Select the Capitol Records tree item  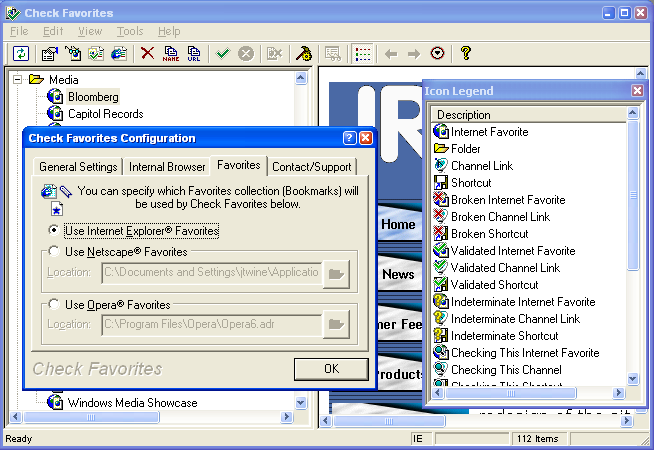point(106,113)
